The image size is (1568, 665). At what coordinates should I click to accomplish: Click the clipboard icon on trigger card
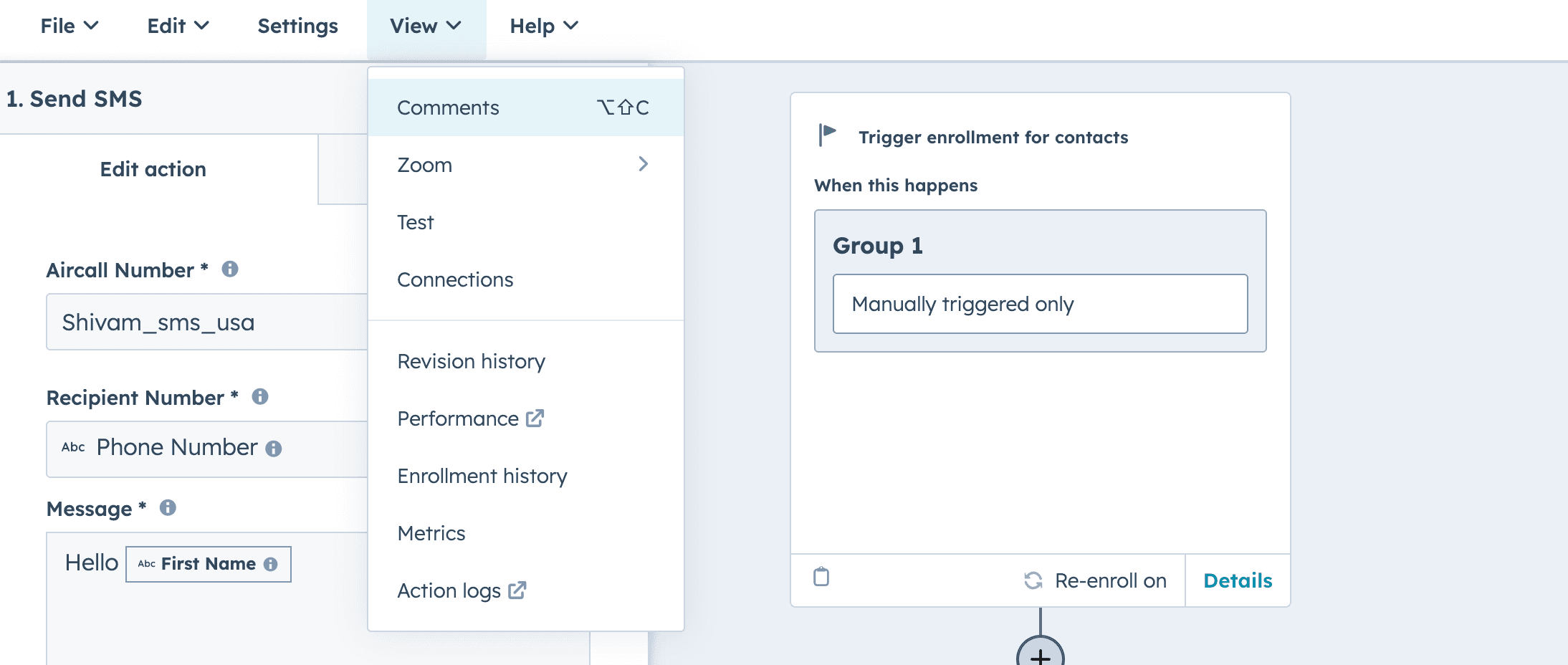[821, 577]
